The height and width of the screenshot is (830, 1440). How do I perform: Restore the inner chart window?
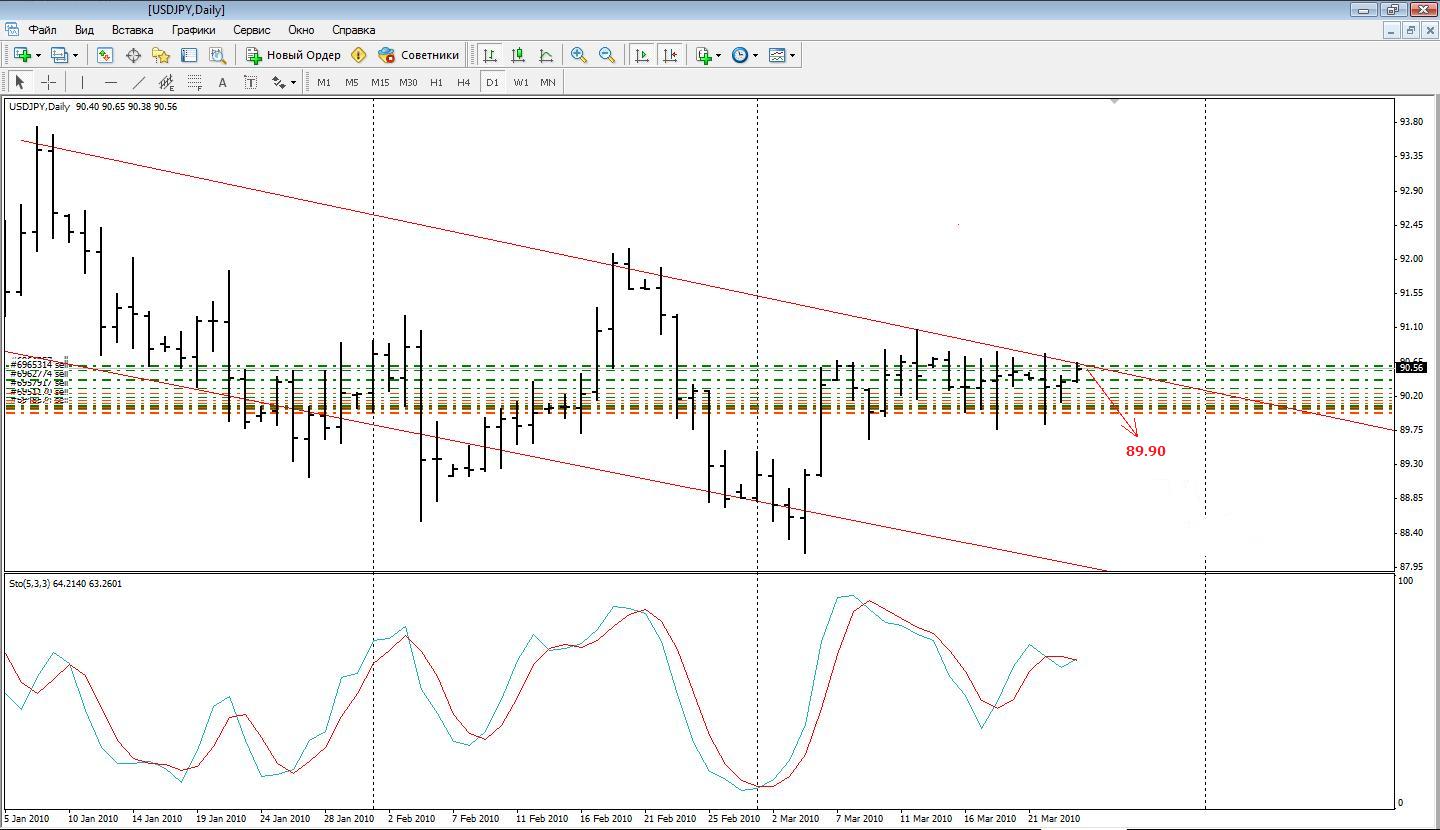click(x=1411, y=30)
